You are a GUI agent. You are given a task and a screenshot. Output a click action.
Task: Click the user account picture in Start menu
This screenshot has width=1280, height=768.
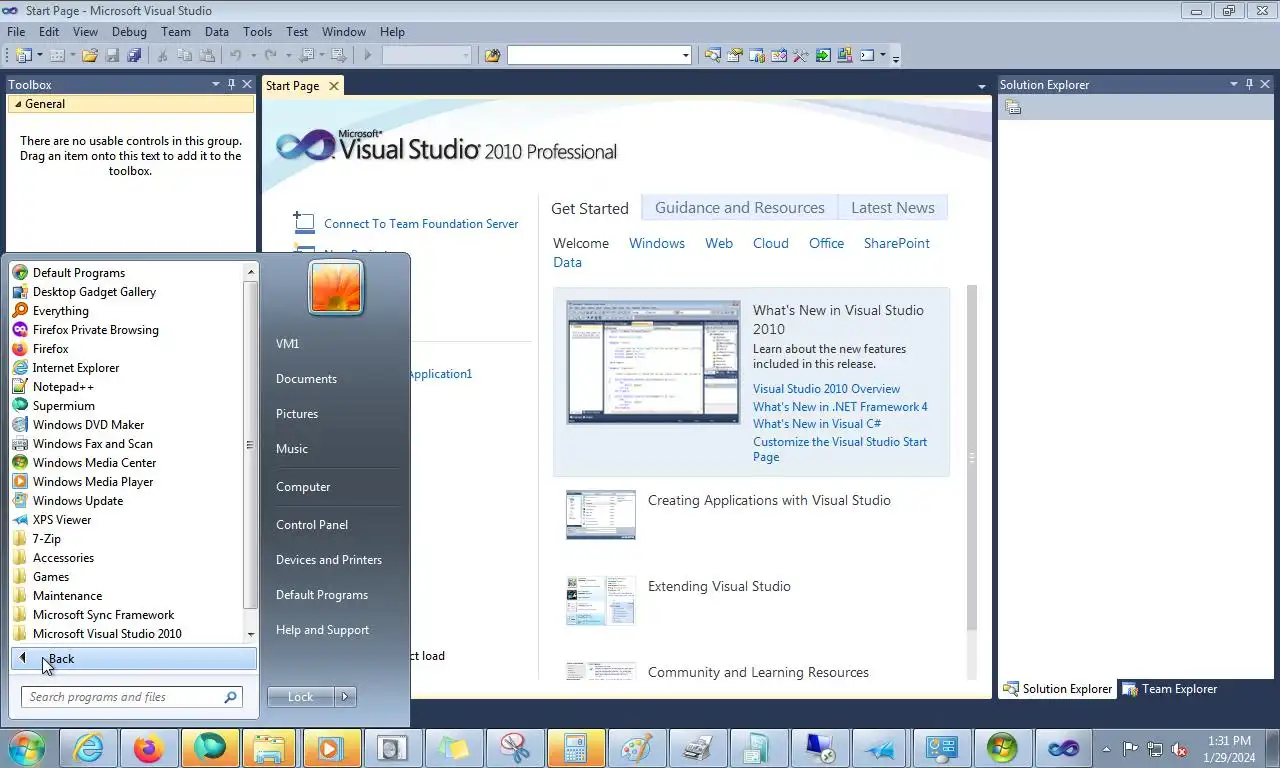(x=336, y=287)
